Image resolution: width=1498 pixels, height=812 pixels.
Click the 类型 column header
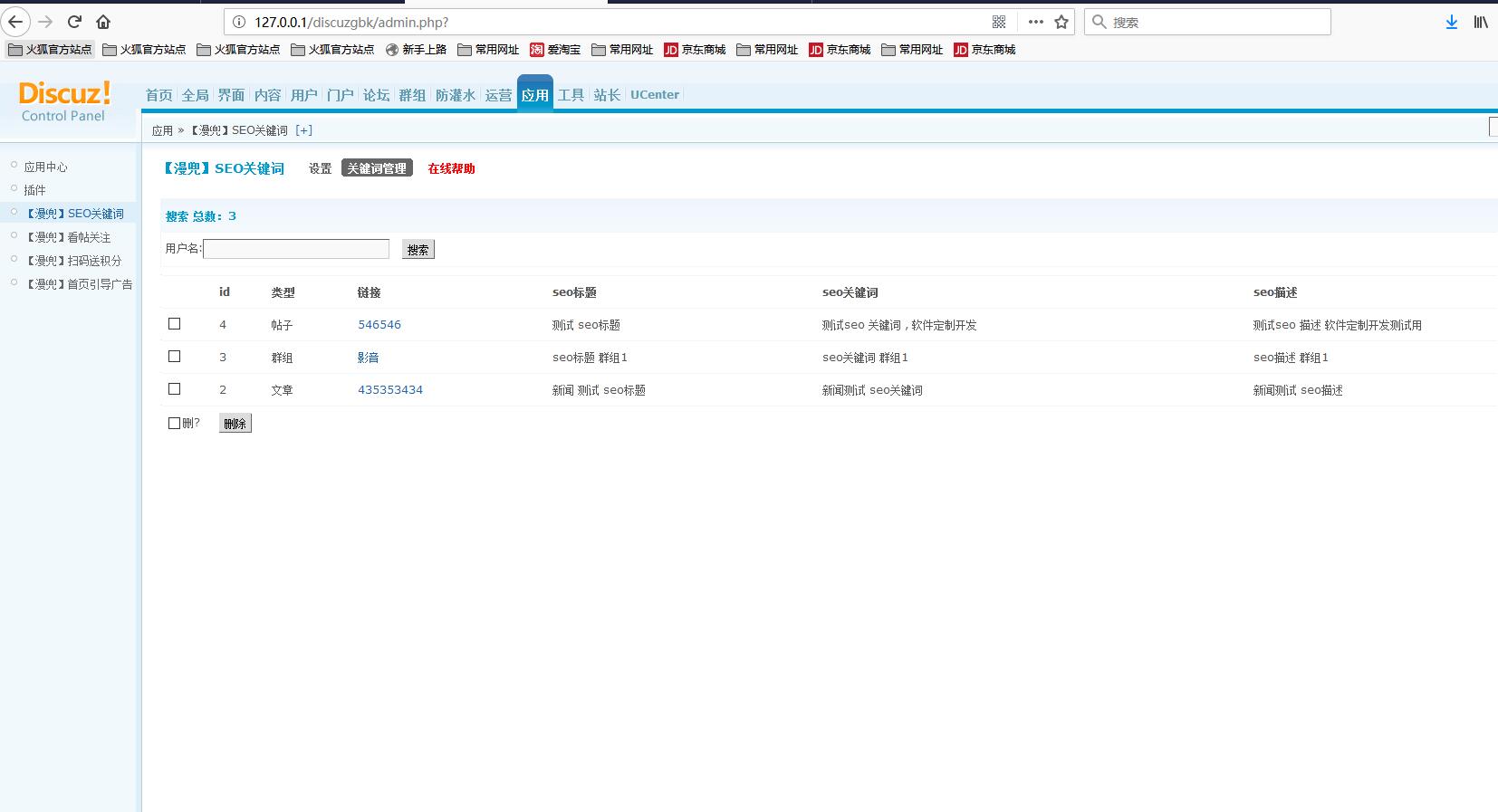pyautogui.click(x=283, y=292)
